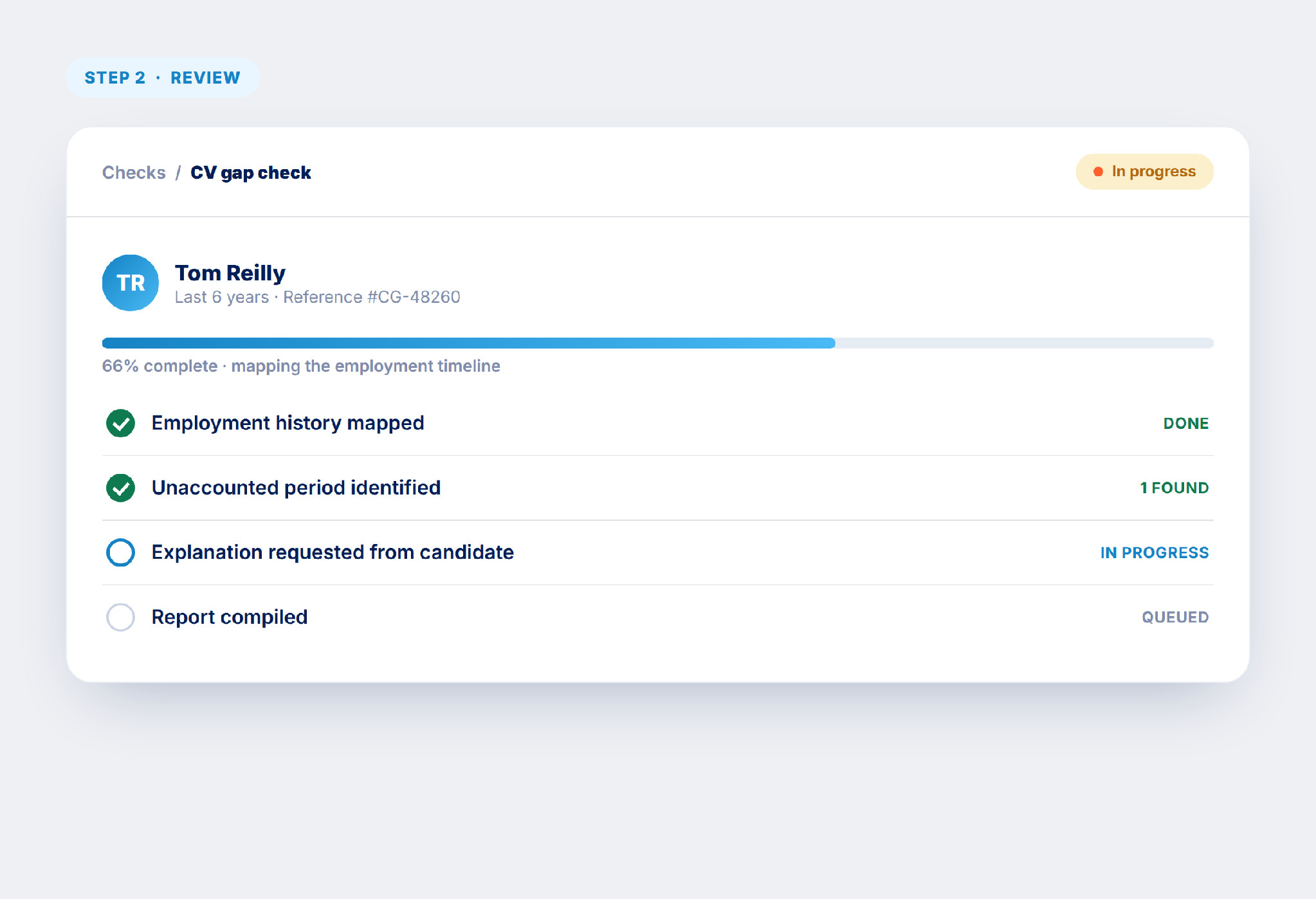Image resolution: width=1316 pixels, height=899 pixels.
Task: Click the unfilled end of the progress bar
Action: tap(1025, 343)
